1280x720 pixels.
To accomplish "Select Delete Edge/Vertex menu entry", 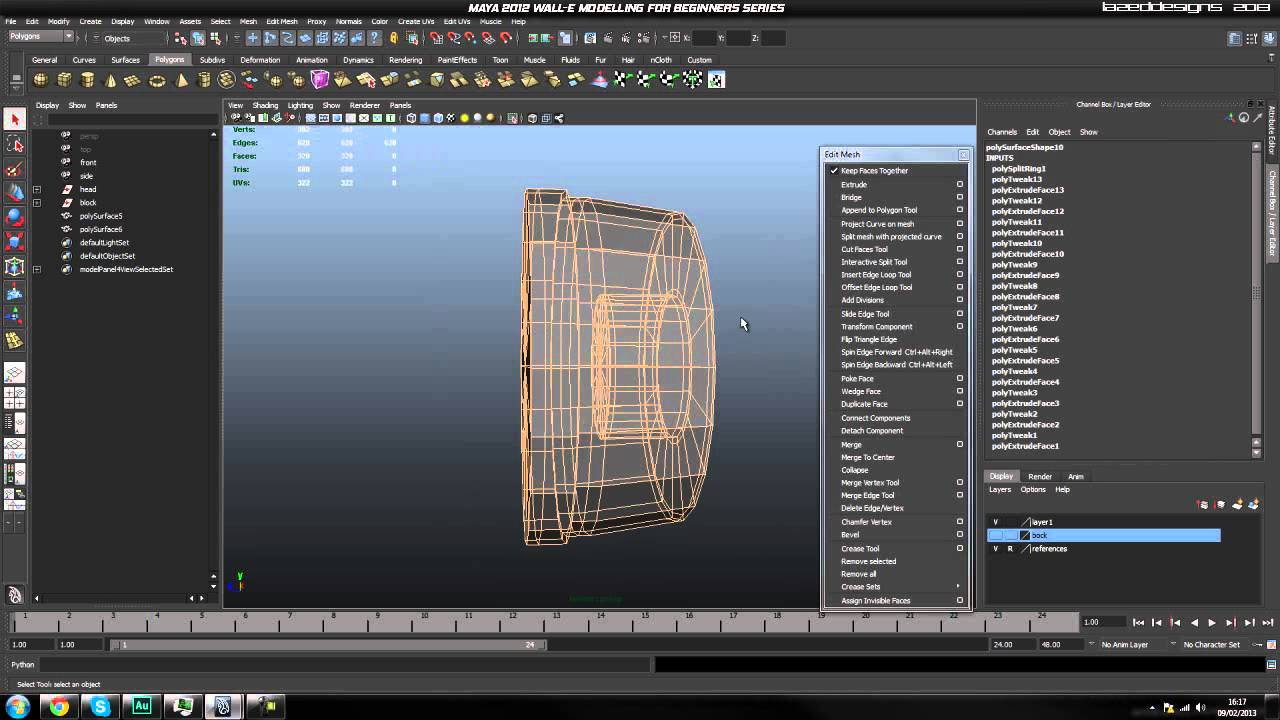I will 873,509.
